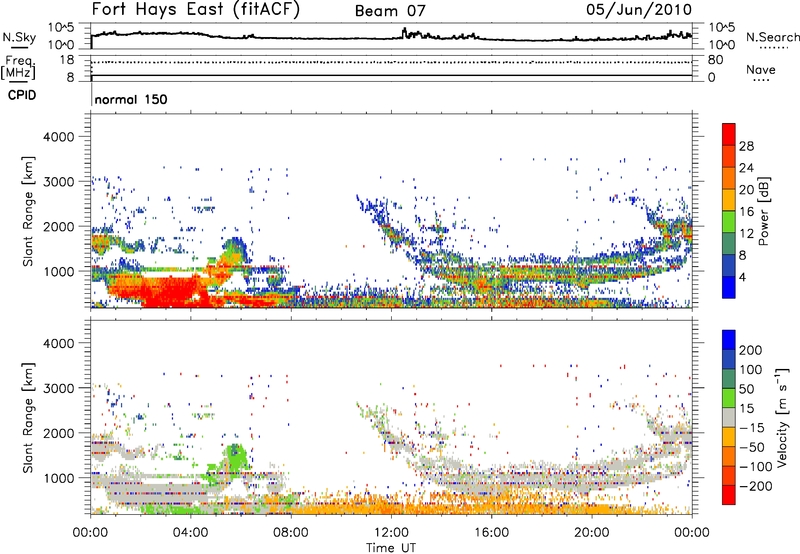This screenshot has height=554, width=800.
Task: Click the '4' value on Power scale
Action: click(x=742, y=277)
